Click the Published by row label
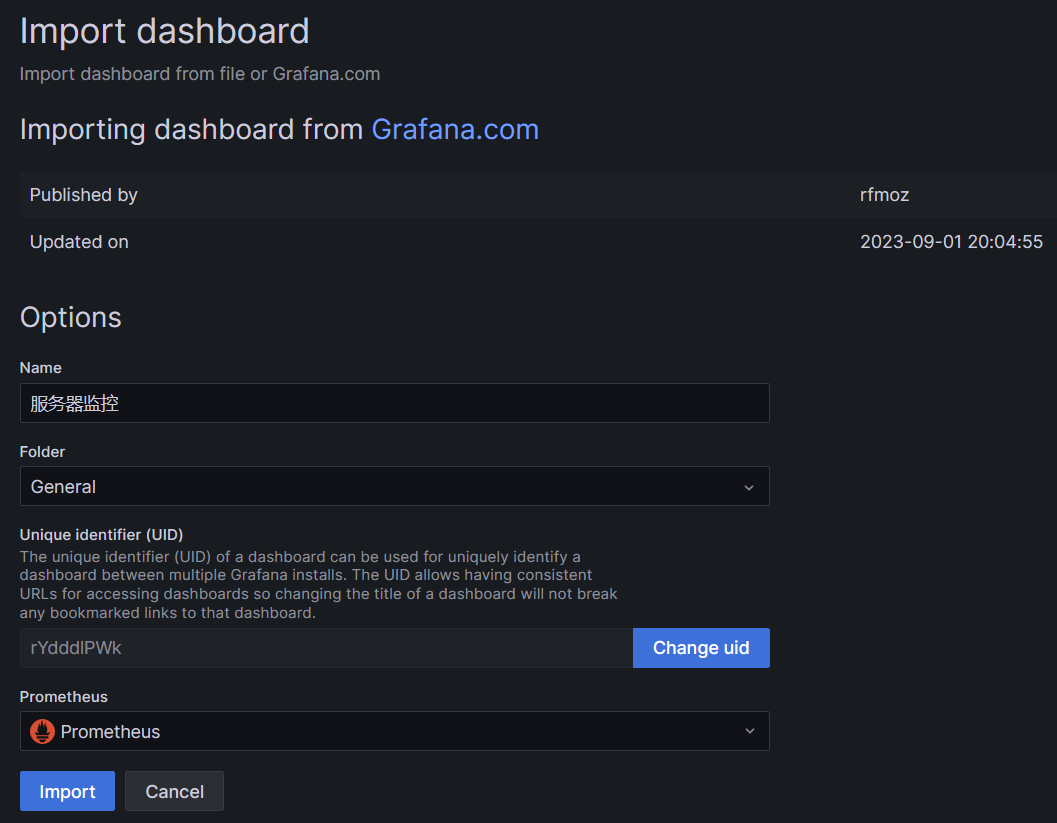The image size is (1057, 823). (84, 195)
